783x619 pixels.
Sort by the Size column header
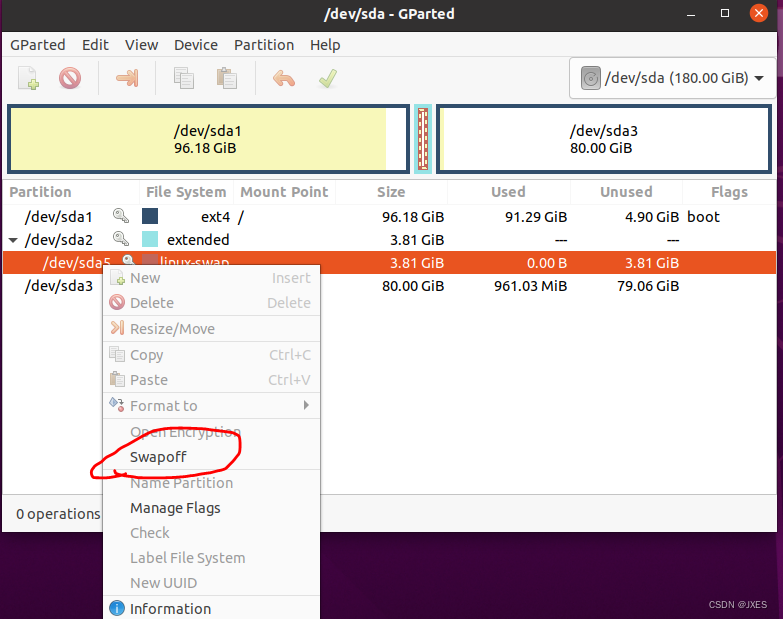[x=391, y=192]
